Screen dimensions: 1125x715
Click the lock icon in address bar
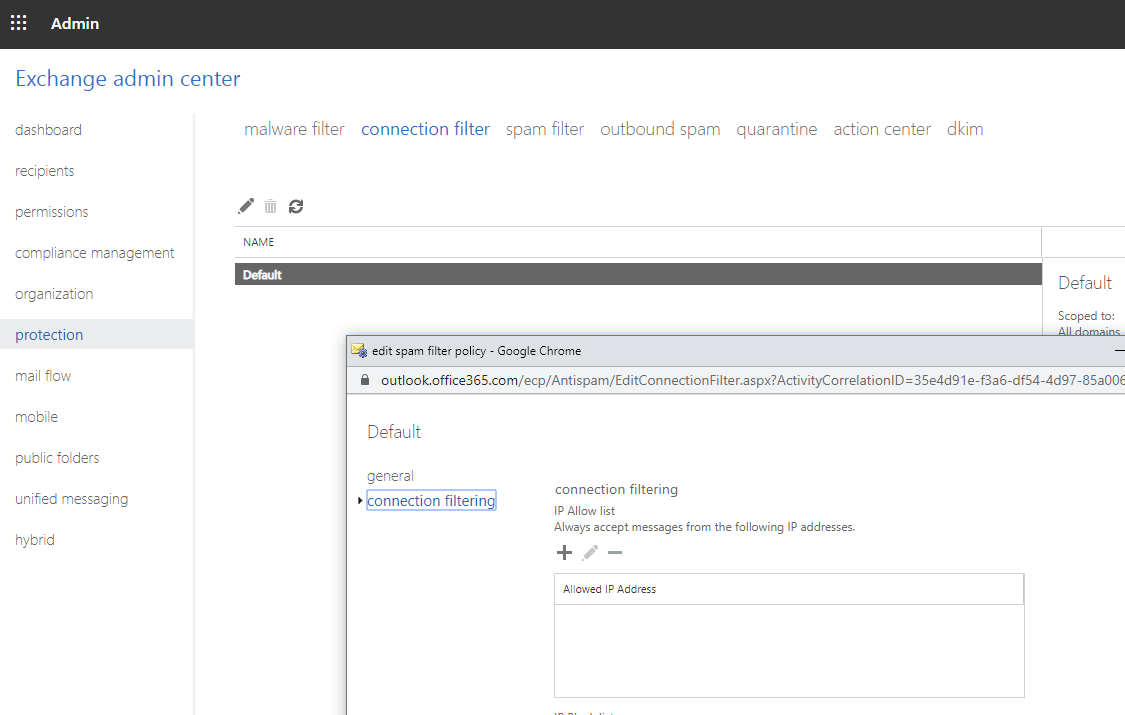click(364, 380)
